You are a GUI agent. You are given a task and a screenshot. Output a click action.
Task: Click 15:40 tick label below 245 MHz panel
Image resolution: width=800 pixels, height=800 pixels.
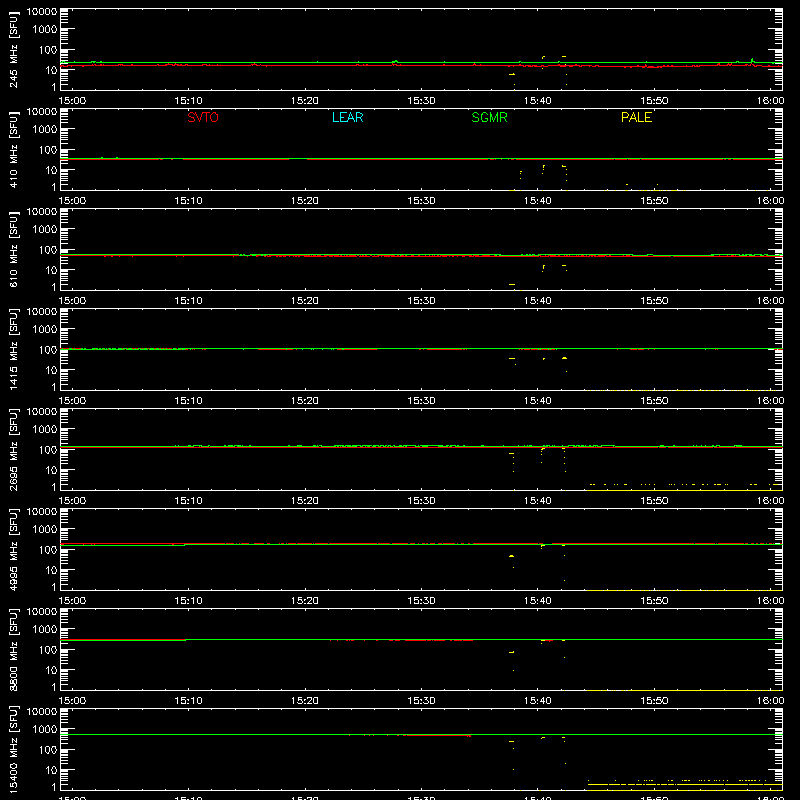coord(538,101)
